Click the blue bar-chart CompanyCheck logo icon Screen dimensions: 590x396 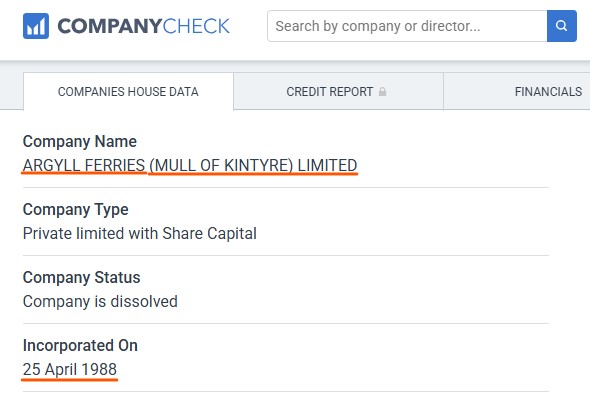[x=36, y=26]
